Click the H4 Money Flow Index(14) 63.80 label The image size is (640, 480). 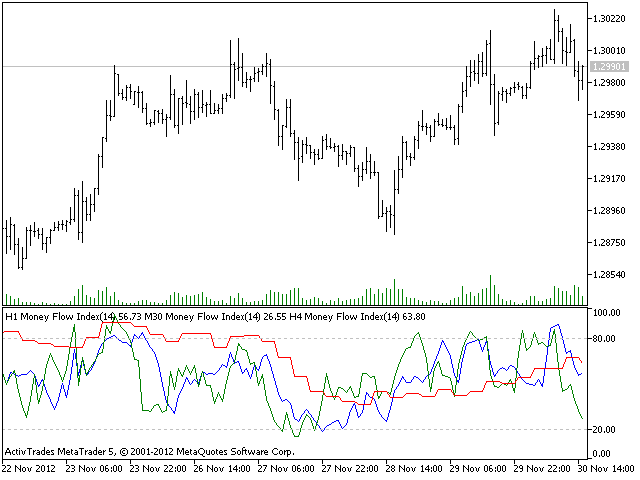tap(358, 317)
